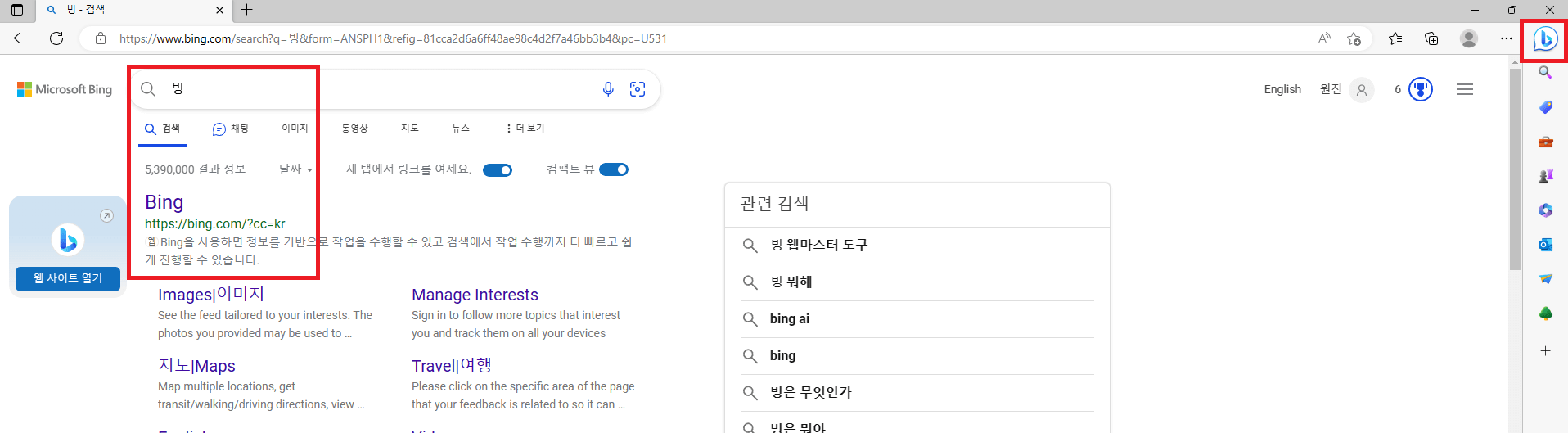The height and width of the screenshot is (433, 1568).
Task: Open a new browser tab
Action: (x=246, y=10)
